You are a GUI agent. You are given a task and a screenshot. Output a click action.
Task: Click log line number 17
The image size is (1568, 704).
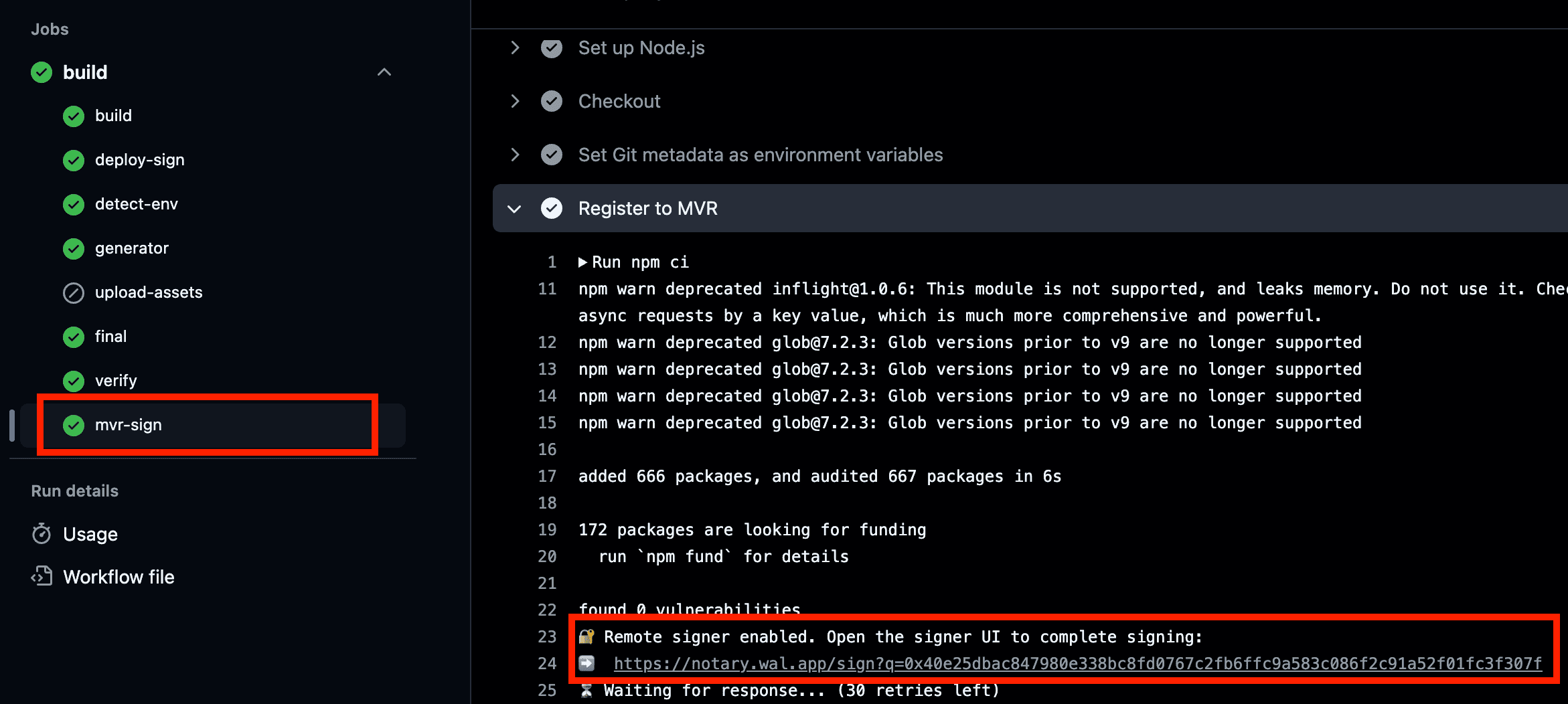547,476
